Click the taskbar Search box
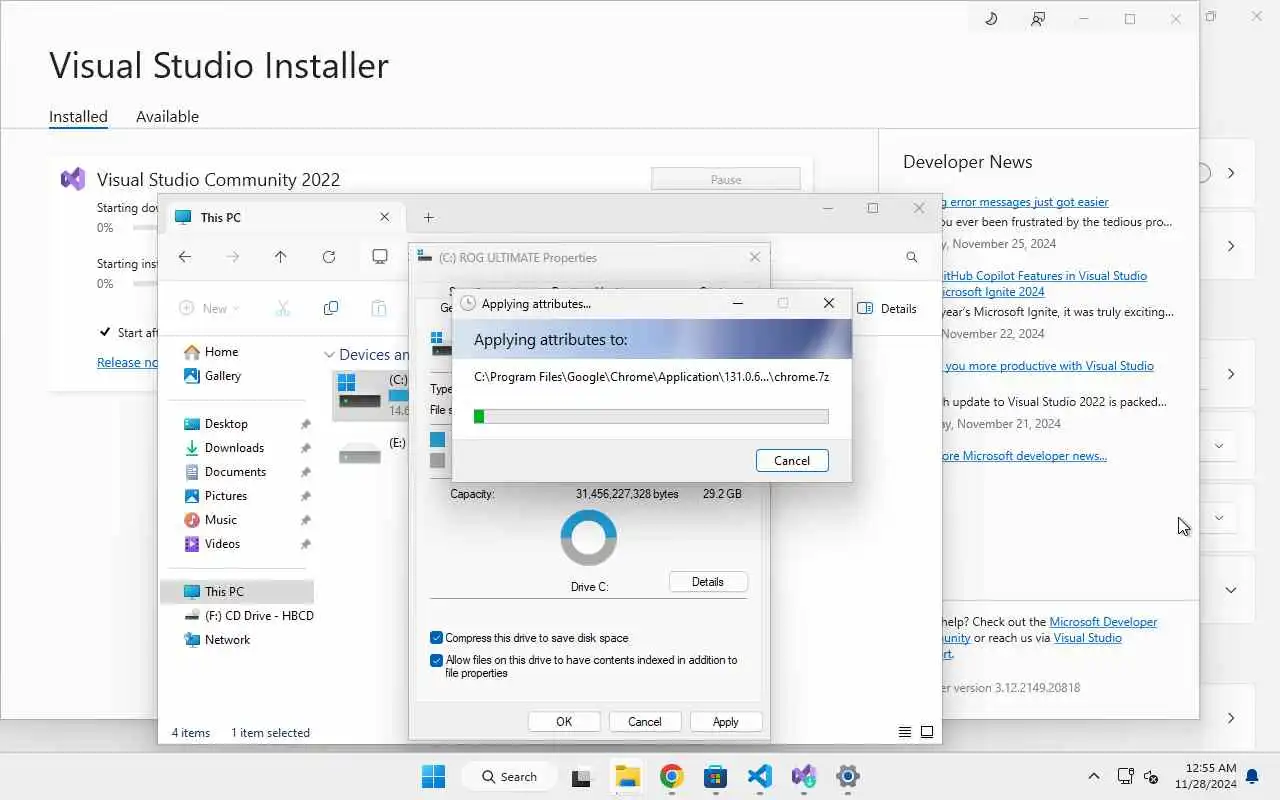 tap(509, 776)
